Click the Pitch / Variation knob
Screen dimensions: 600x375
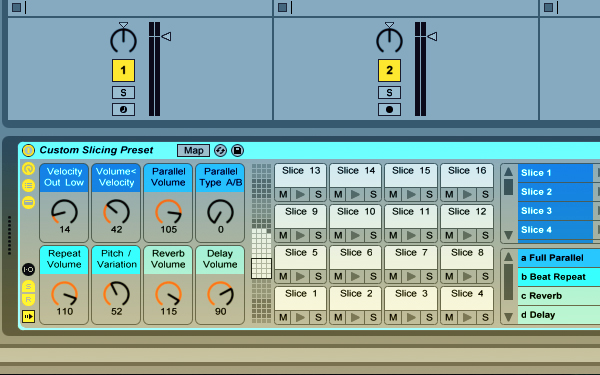pyautogui.click(x=116, y=294)
